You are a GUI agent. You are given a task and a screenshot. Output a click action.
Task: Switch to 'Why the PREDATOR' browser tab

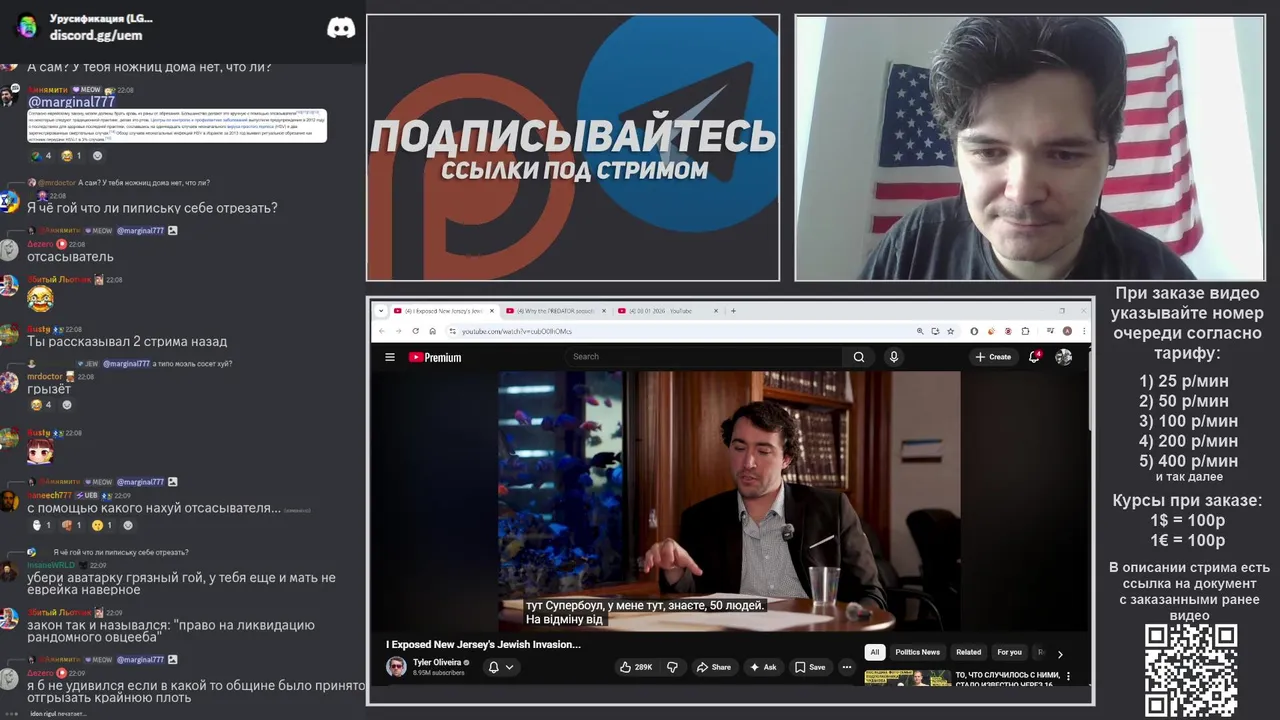pos(553,311)
